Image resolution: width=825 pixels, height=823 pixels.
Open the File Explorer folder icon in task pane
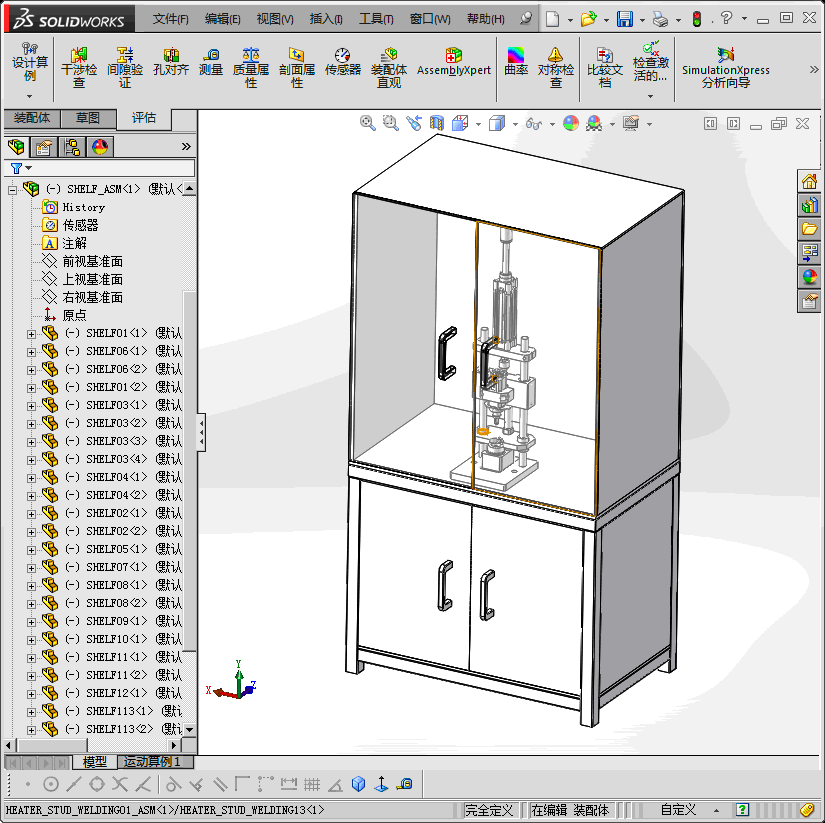(809, 229)
